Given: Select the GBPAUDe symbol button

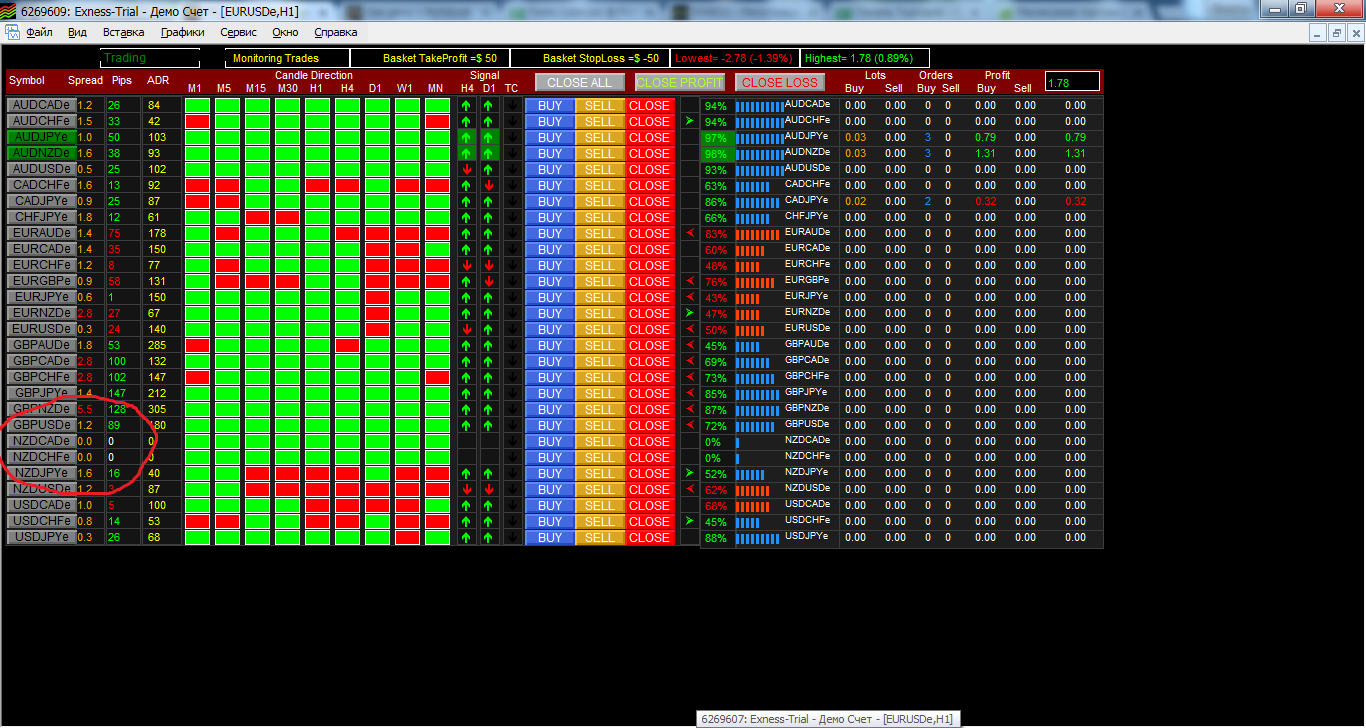Looking at the screenshot, I should tap(41, 345).
